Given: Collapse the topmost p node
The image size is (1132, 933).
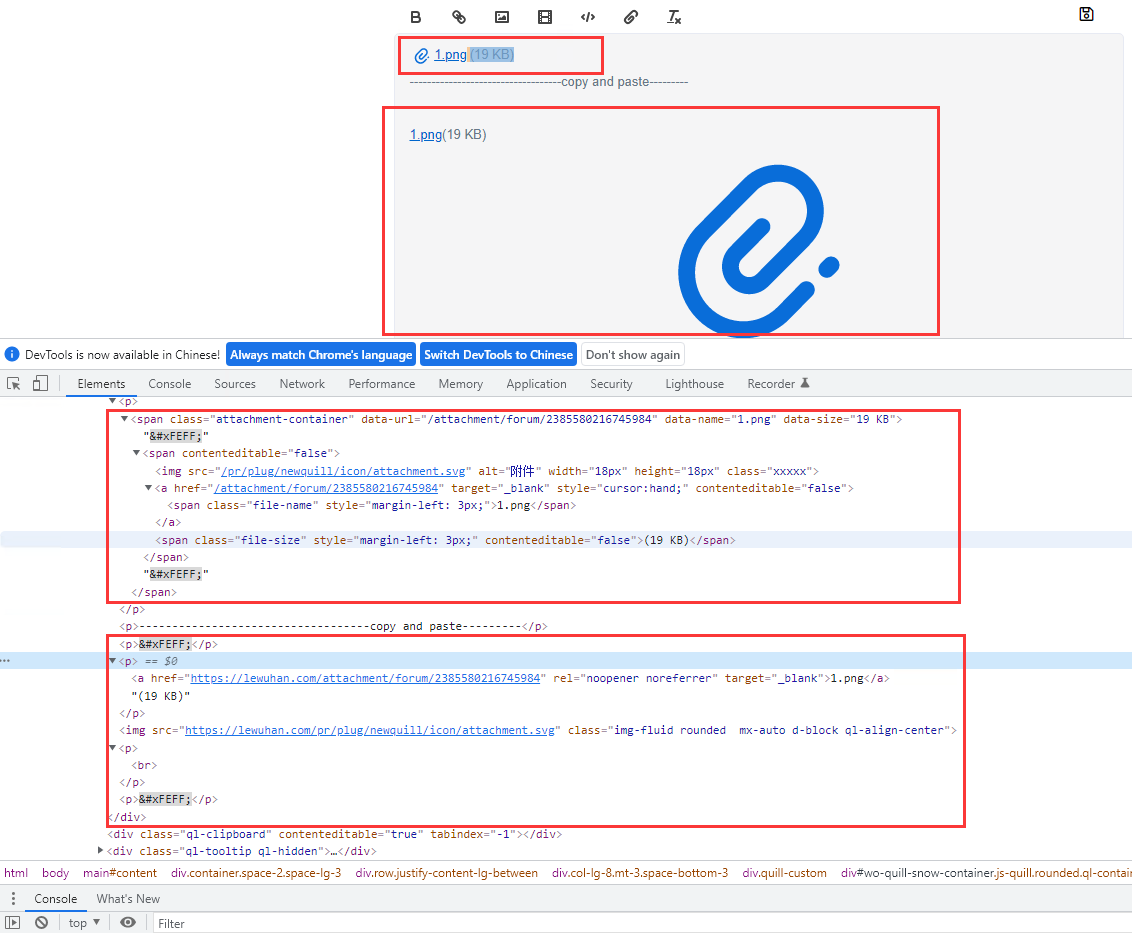Looking at the screenshot, I should click(113, 401).
